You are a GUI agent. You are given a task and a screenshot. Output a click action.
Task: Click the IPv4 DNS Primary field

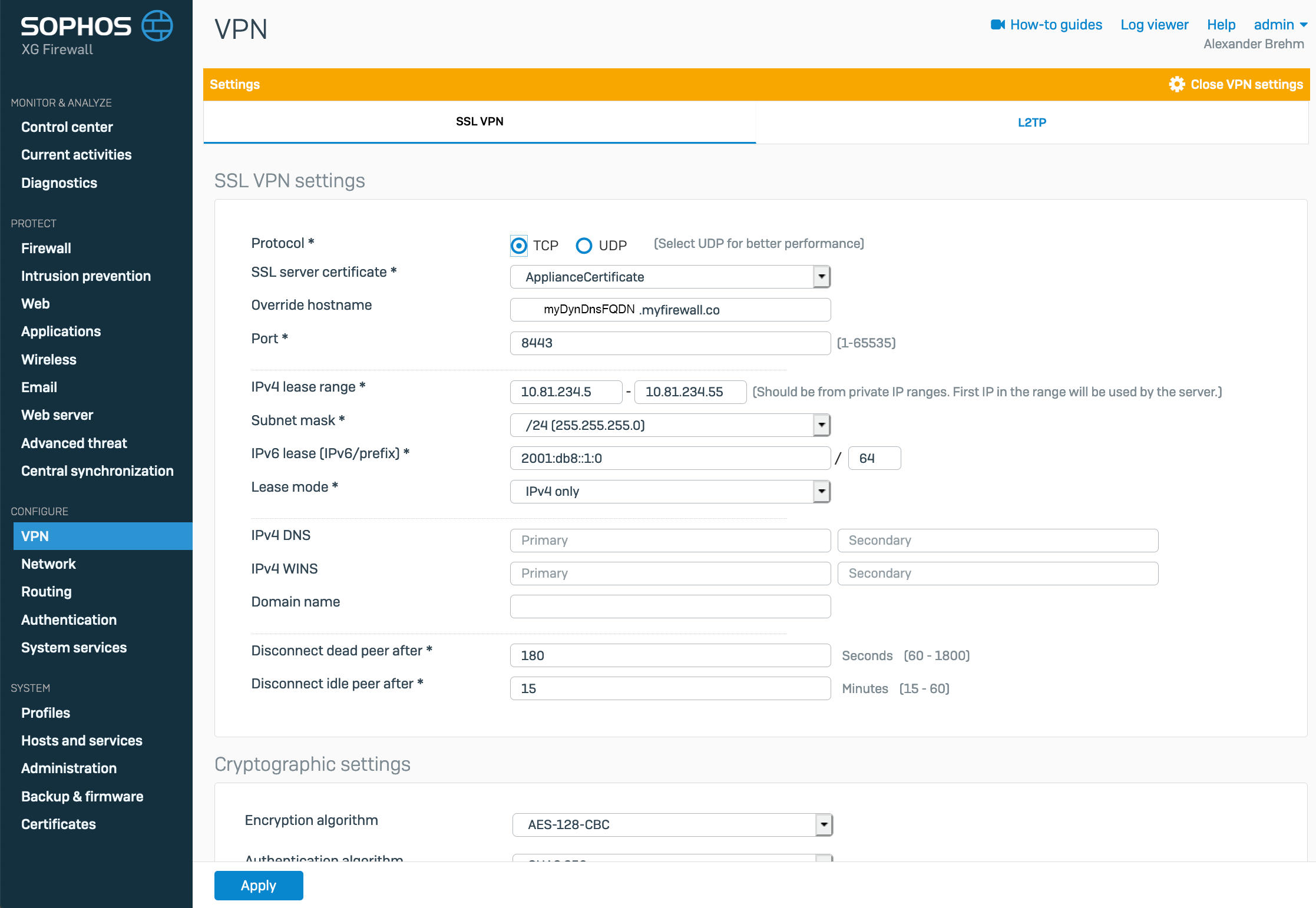tap(670, 541)
